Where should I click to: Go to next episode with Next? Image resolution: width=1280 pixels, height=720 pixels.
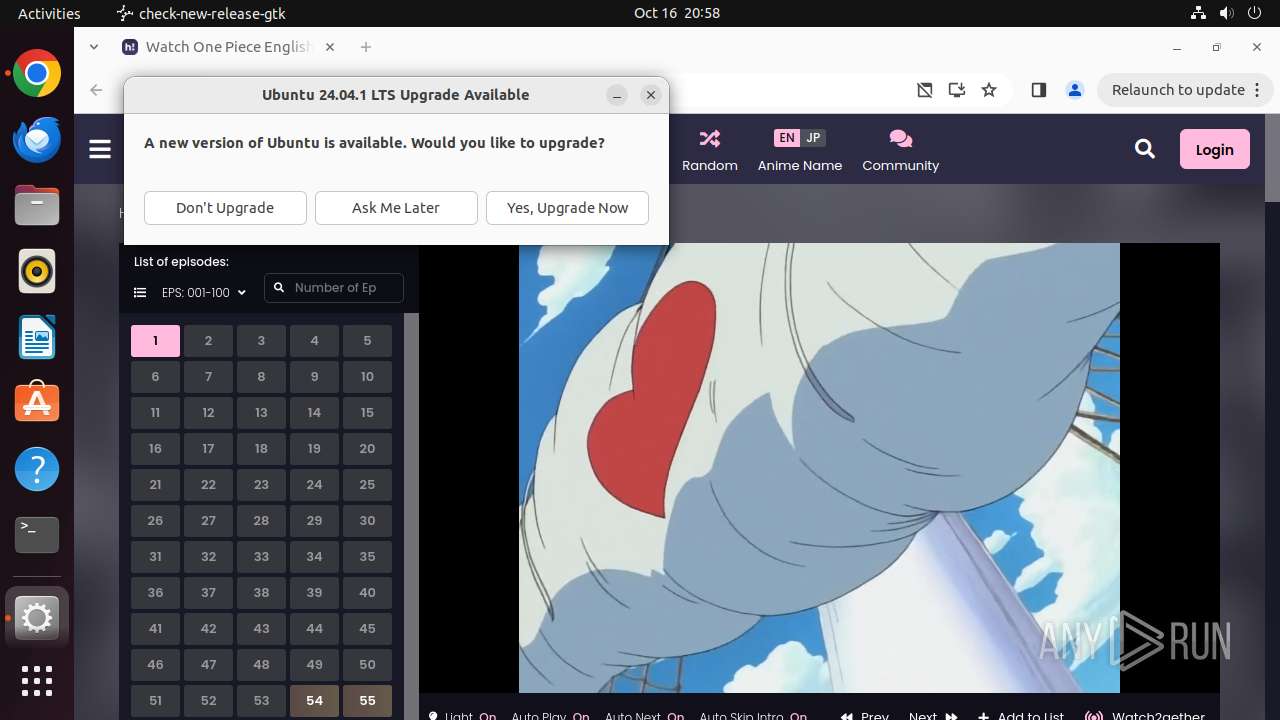(933, 716)
